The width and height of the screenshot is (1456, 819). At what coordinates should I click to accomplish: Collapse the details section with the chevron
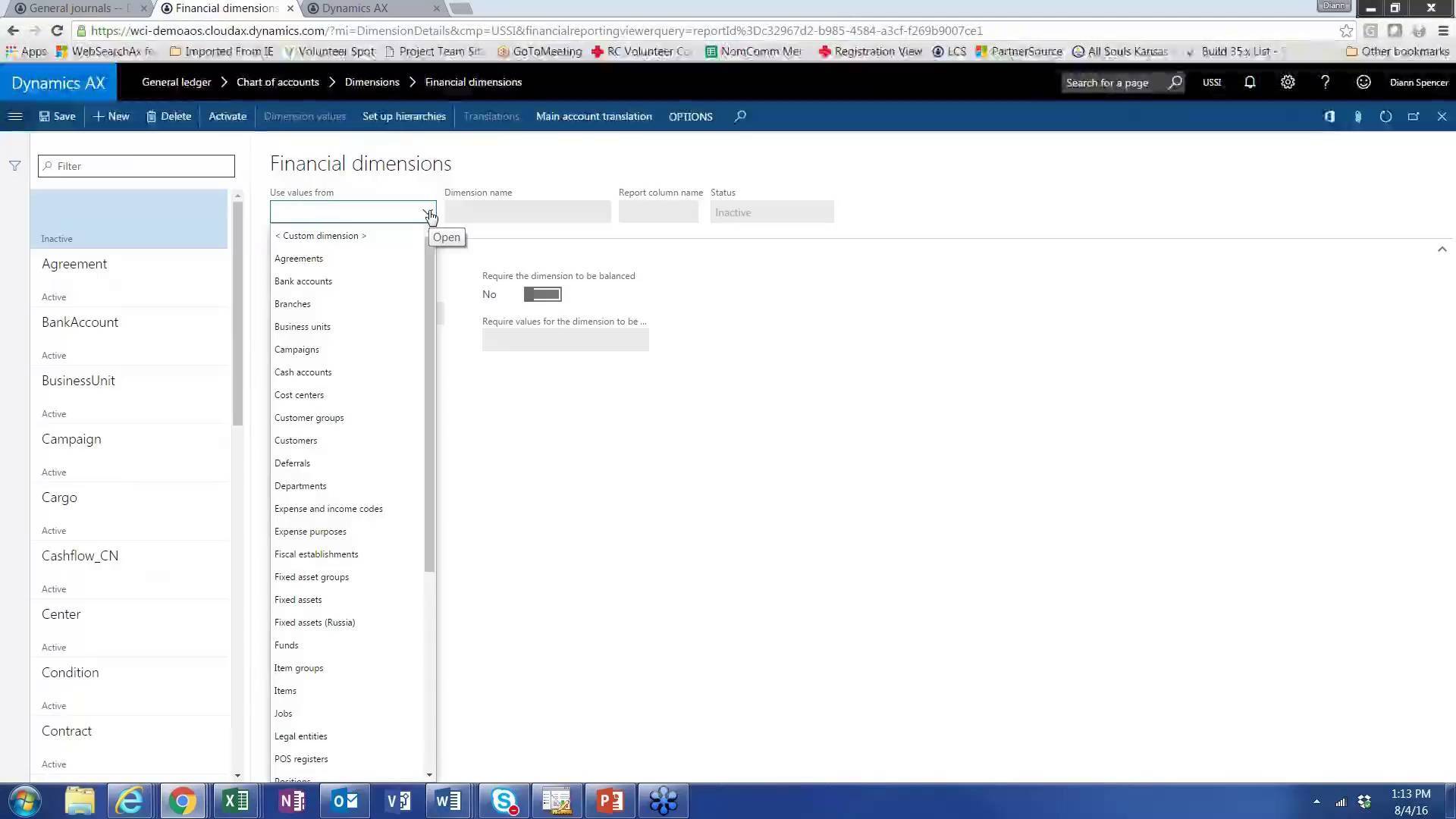[x=1442, y=249]
